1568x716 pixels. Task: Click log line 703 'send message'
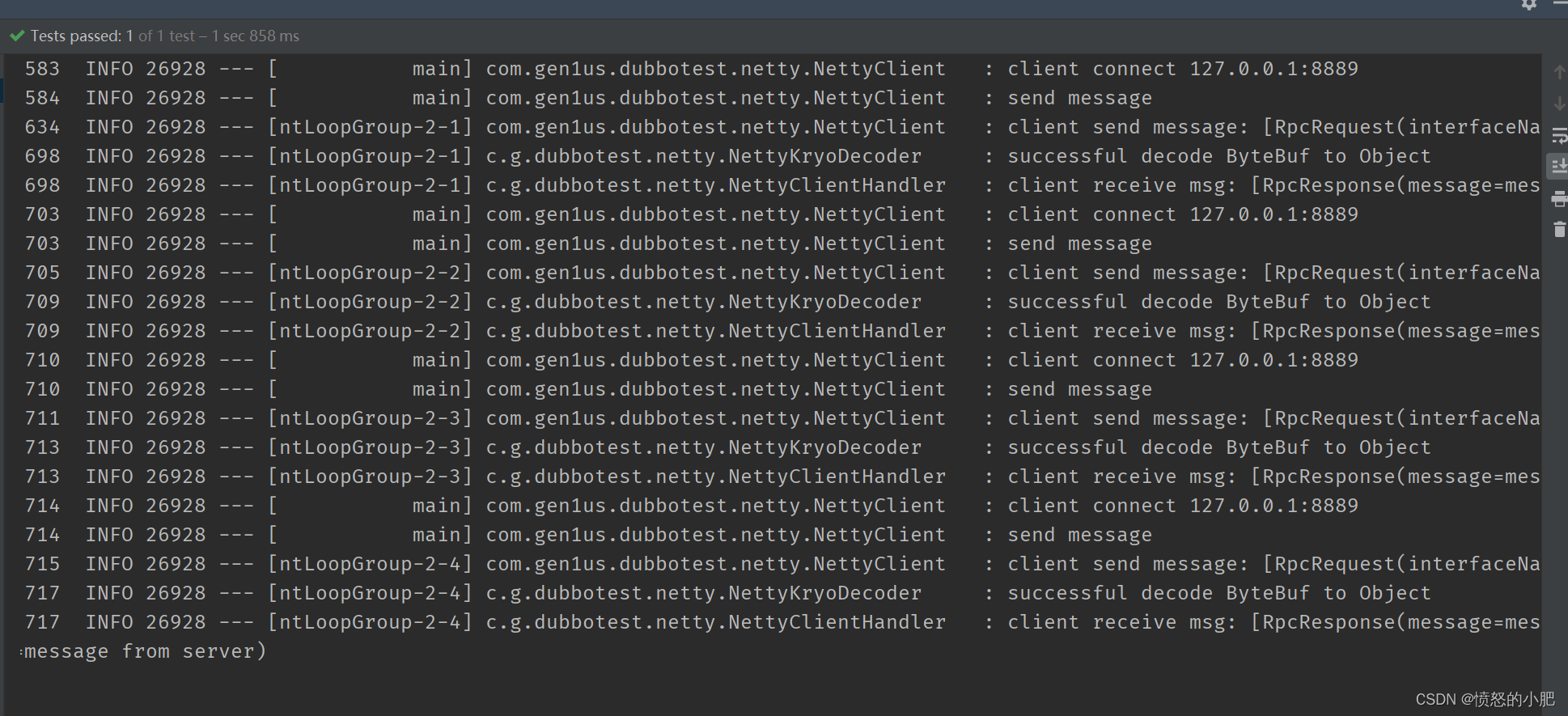pos(588,244)
